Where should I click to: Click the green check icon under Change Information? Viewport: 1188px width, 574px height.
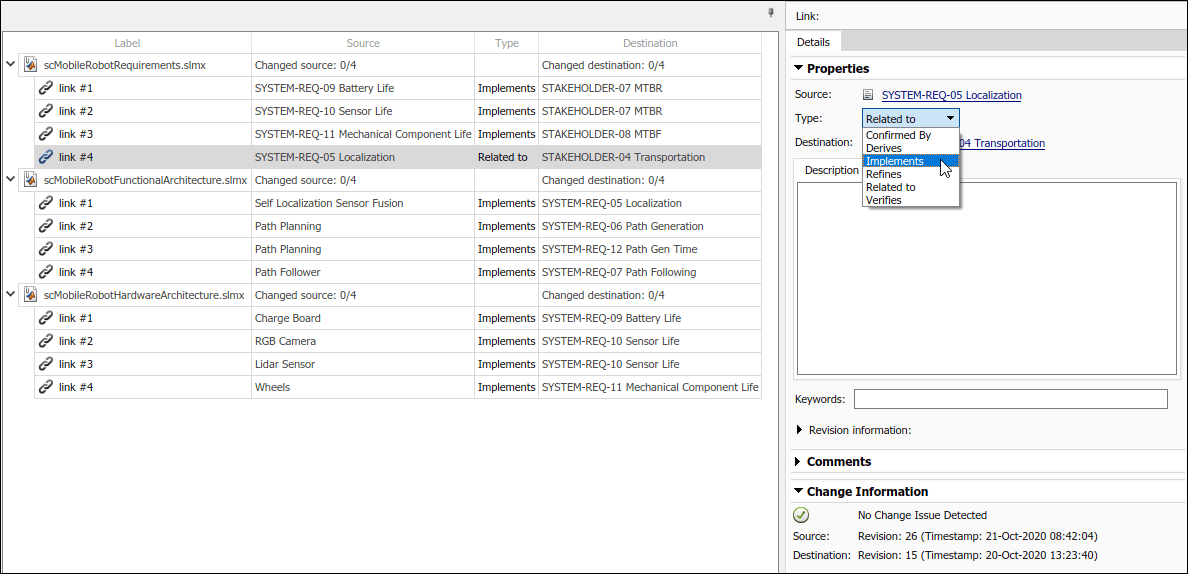[801, 516]
